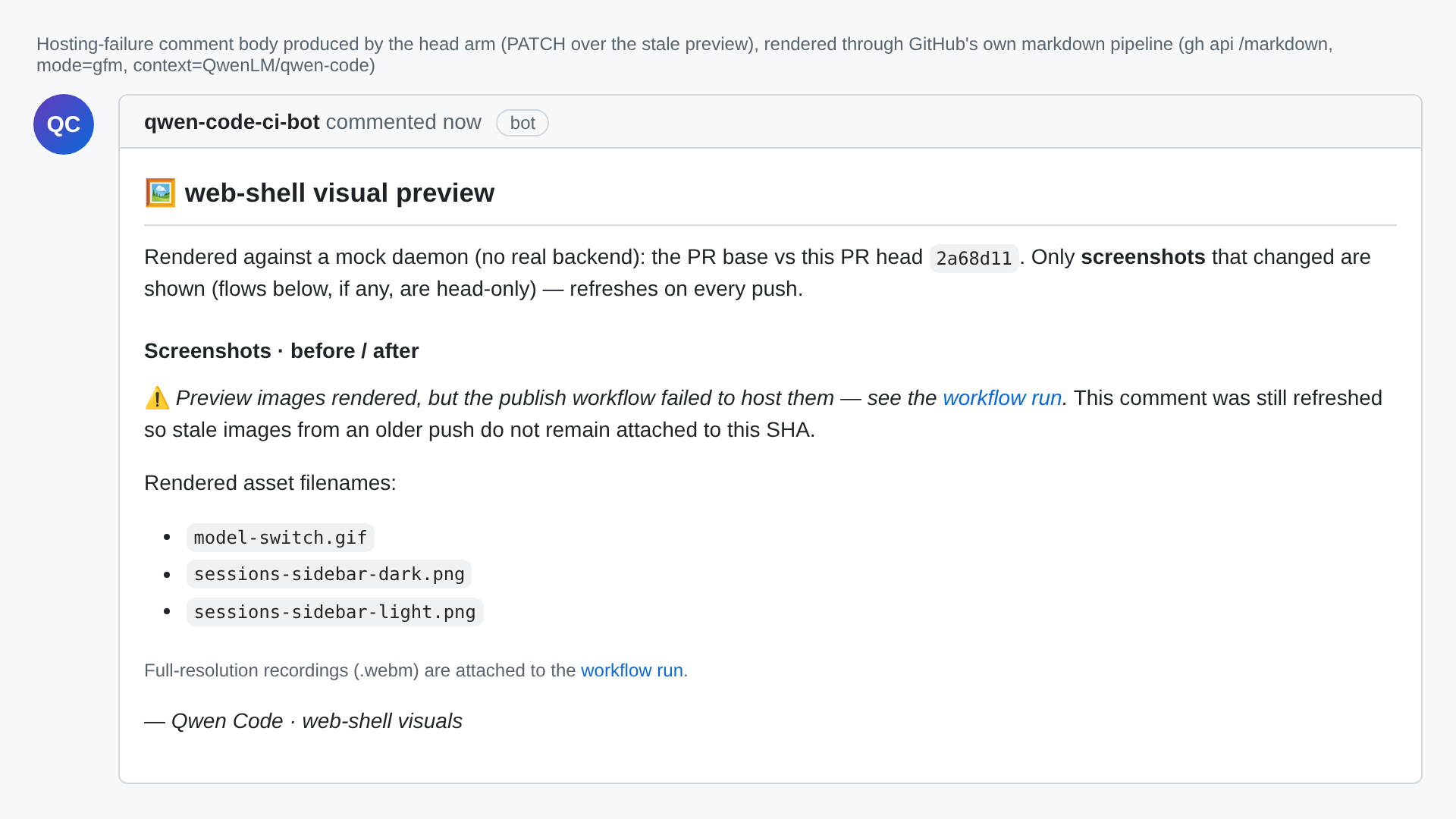
Task: Click the framed picture emoji in heading
Action: point(160,193)
